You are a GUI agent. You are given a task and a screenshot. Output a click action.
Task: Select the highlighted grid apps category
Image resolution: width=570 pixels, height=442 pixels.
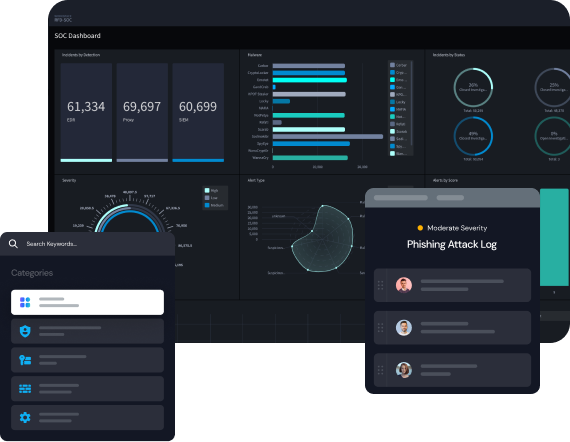click(x=87, y=302)
